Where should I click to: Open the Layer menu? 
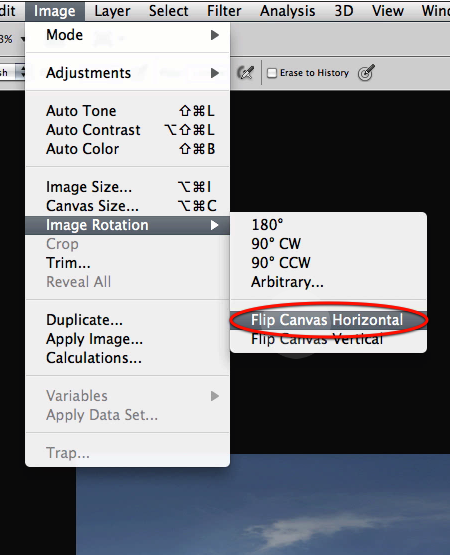pos(112,11)
